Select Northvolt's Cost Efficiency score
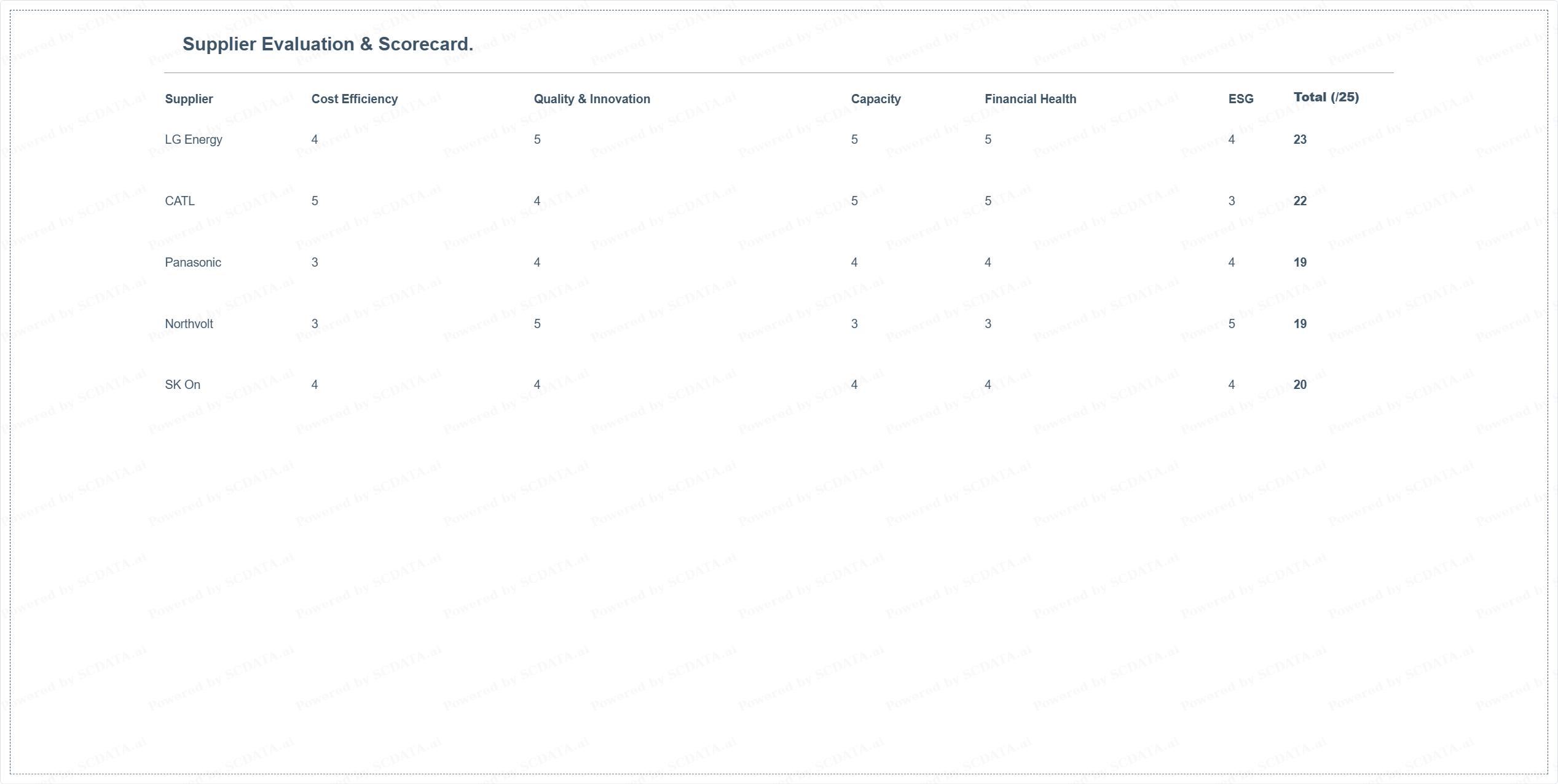The width and height of the screenshot is (1558, 784). [x=315, y=324]
